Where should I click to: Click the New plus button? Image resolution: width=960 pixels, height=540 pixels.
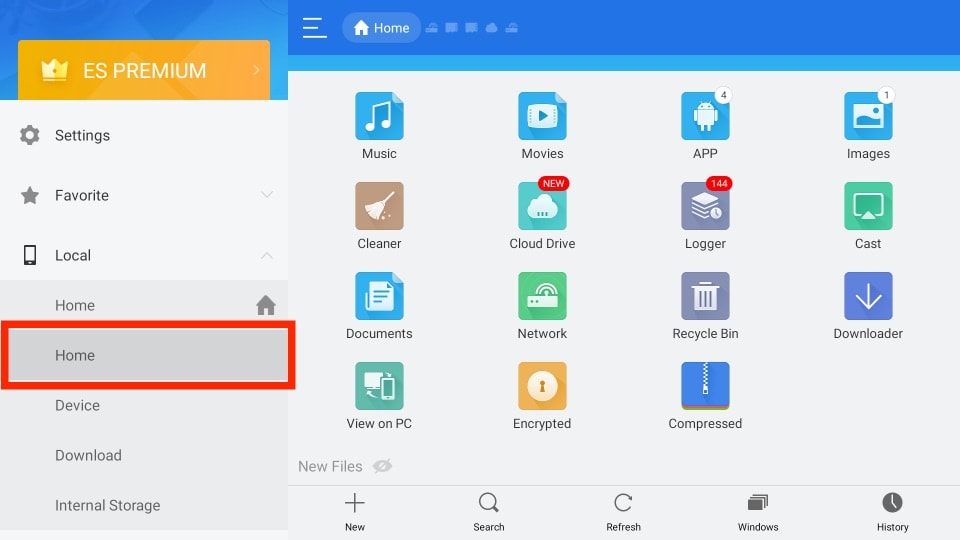pyautogui.click(x=354, y=511)
